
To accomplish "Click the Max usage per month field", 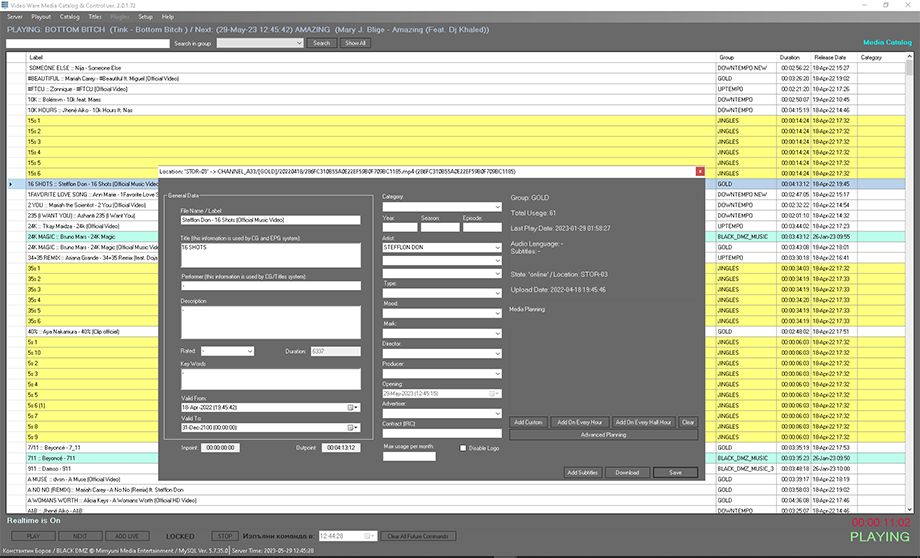I will [x=409, y=456].
